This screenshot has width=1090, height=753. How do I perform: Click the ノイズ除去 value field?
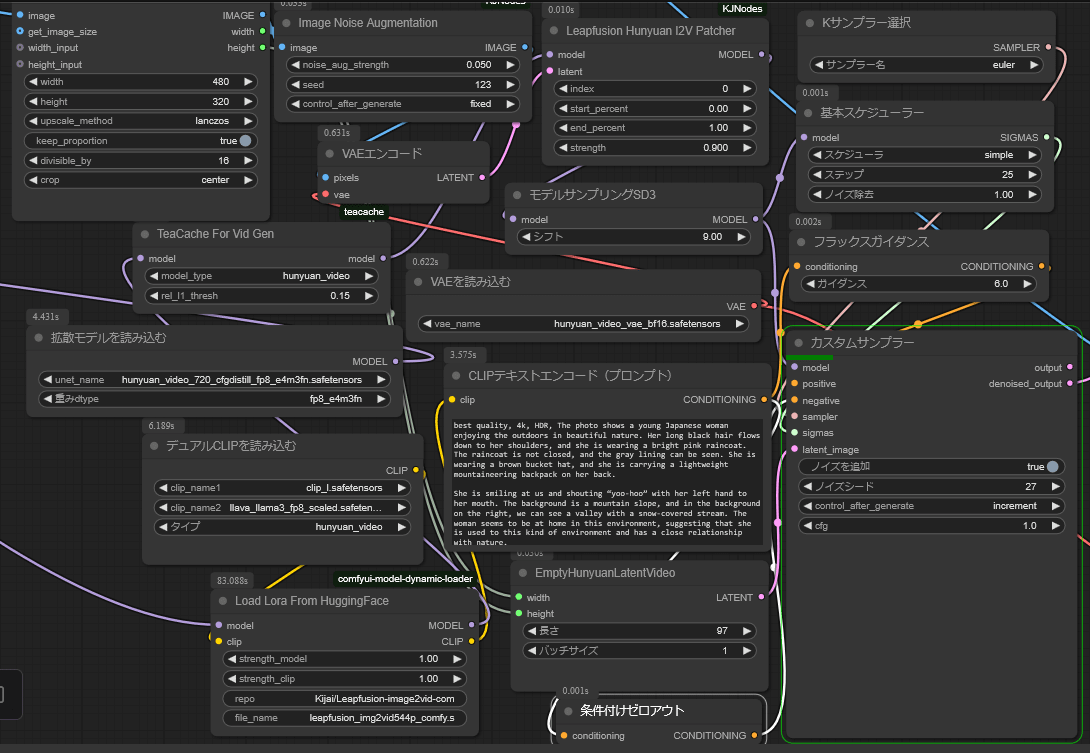926,195
